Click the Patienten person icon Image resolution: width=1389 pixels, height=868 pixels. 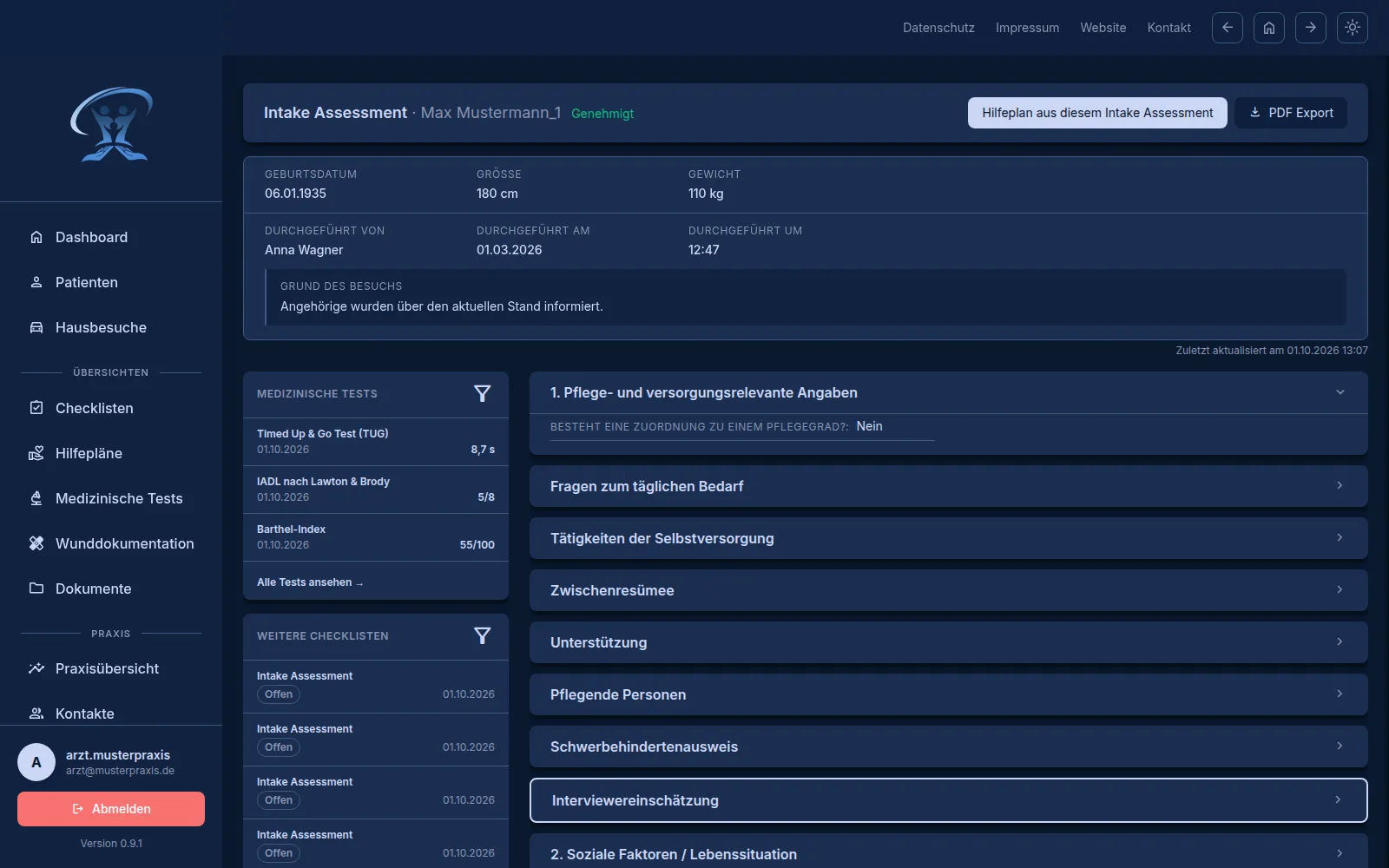pyautogui.click(x=36, y=282)
